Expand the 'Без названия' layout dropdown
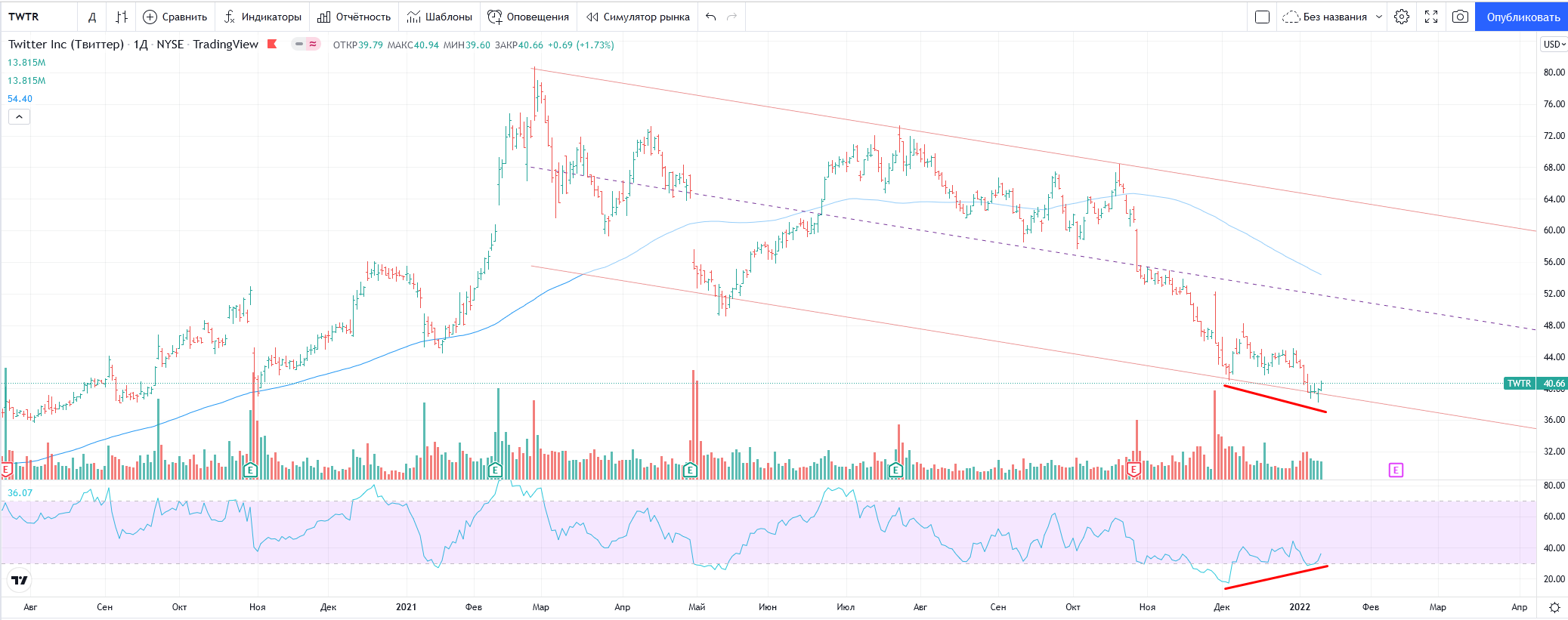1568x620 pixels. (1379, 17)
